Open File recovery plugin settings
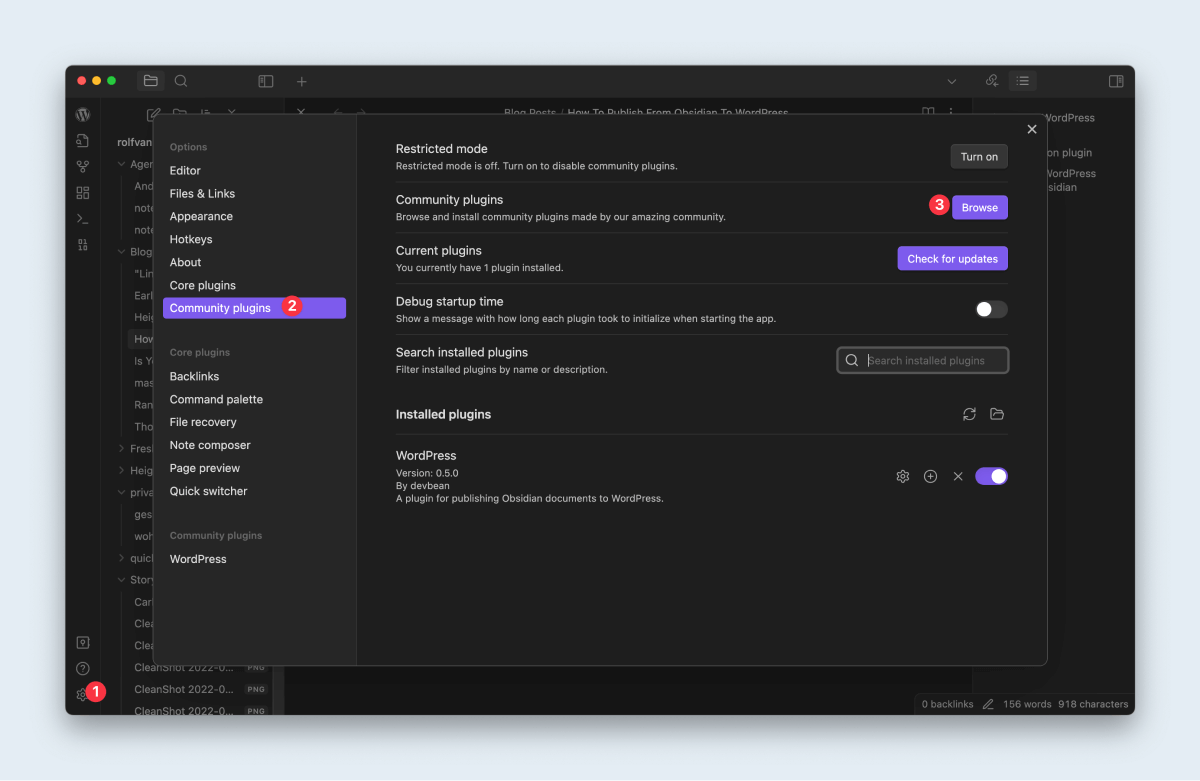1200x781 pixels. (254, 423)
